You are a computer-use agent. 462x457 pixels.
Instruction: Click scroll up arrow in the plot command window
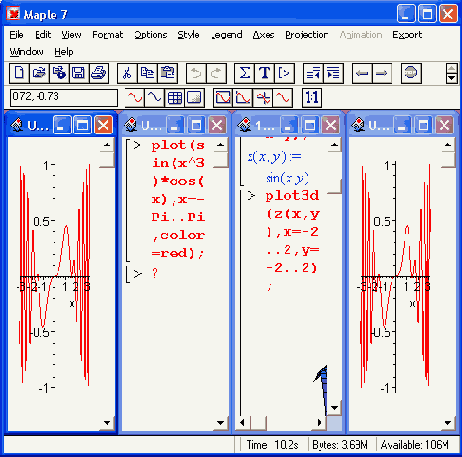point(220,145)
